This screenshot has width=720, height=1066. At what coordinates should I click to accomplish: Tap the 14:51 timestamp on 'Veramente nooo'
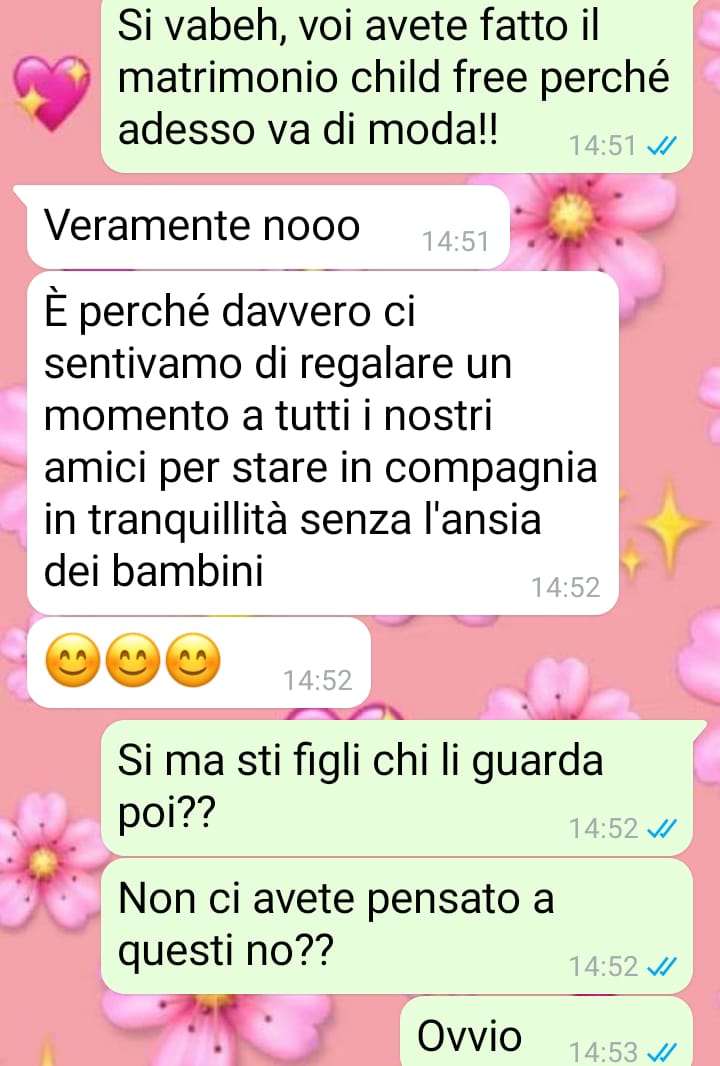click(x=456, y=242)
